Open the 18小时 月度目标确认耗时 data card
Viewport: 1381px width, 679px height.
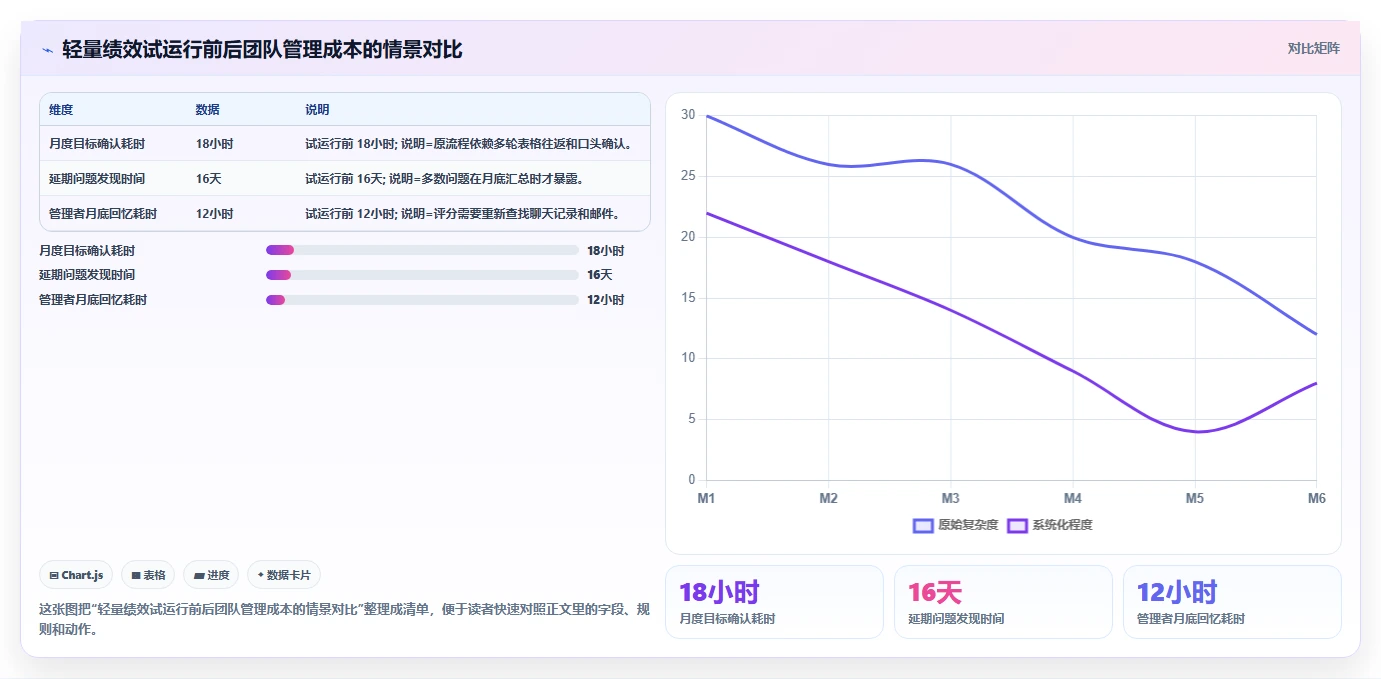(774, 602)
